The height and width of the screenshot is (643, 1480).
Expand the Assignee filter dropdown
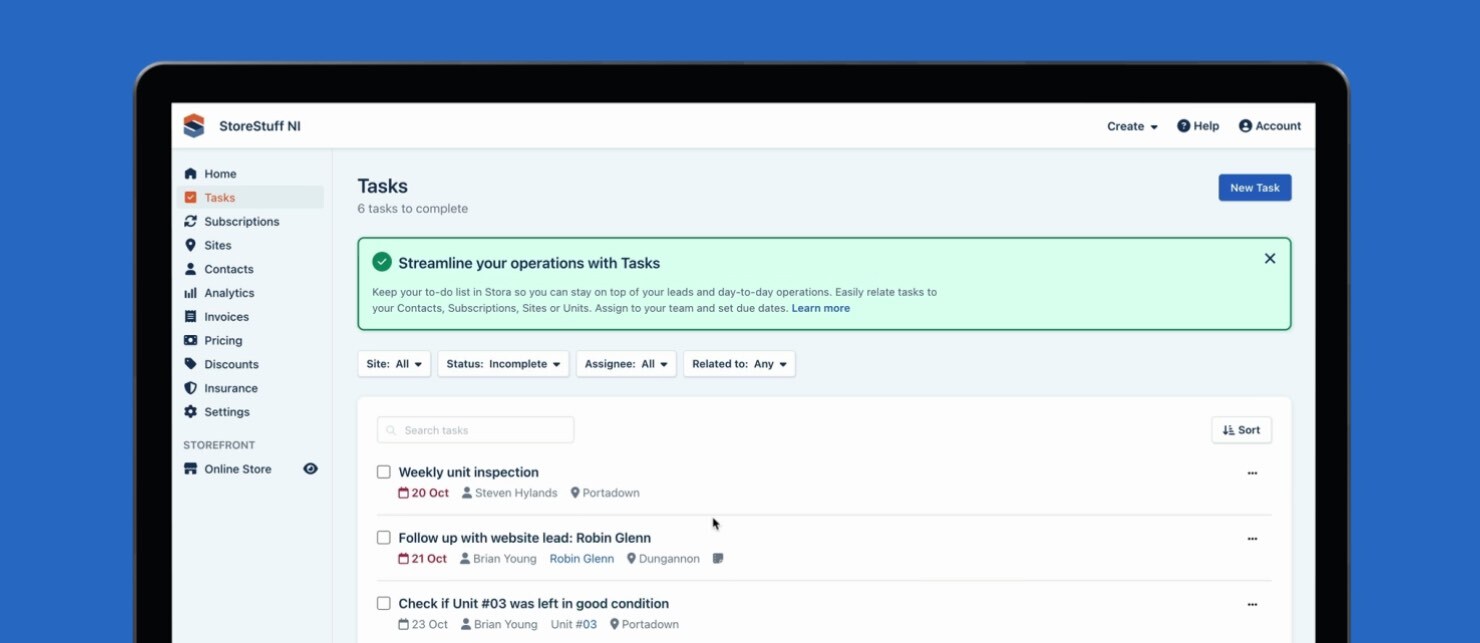click(626, 364)
